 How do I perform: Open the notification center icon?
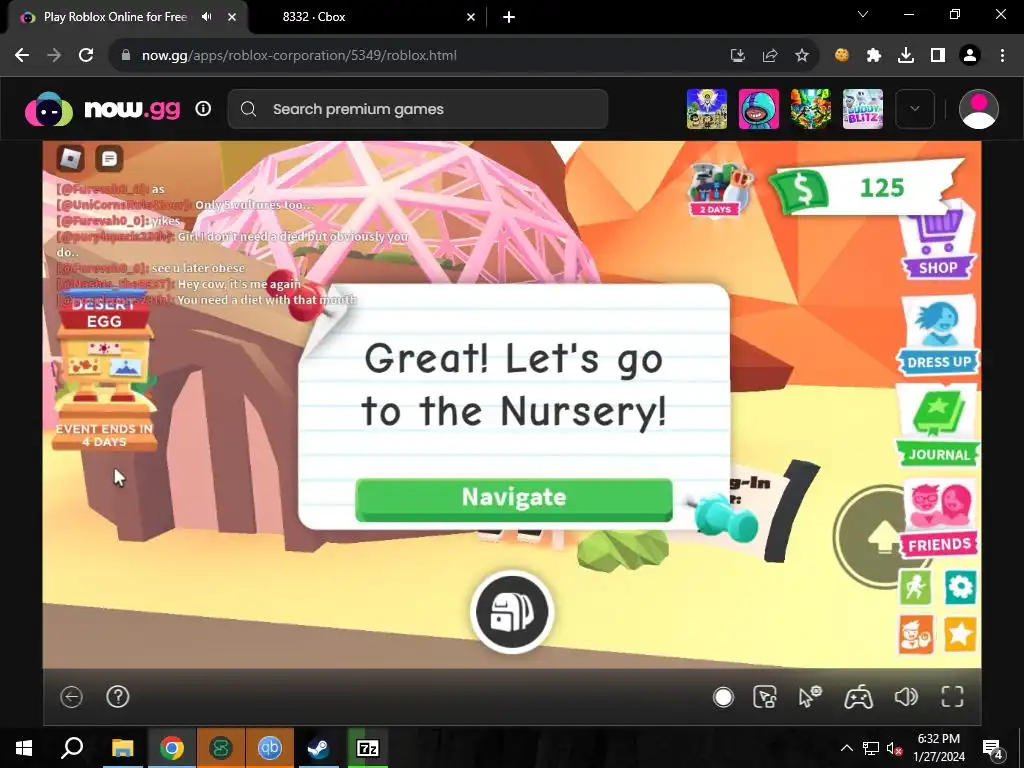993,748
